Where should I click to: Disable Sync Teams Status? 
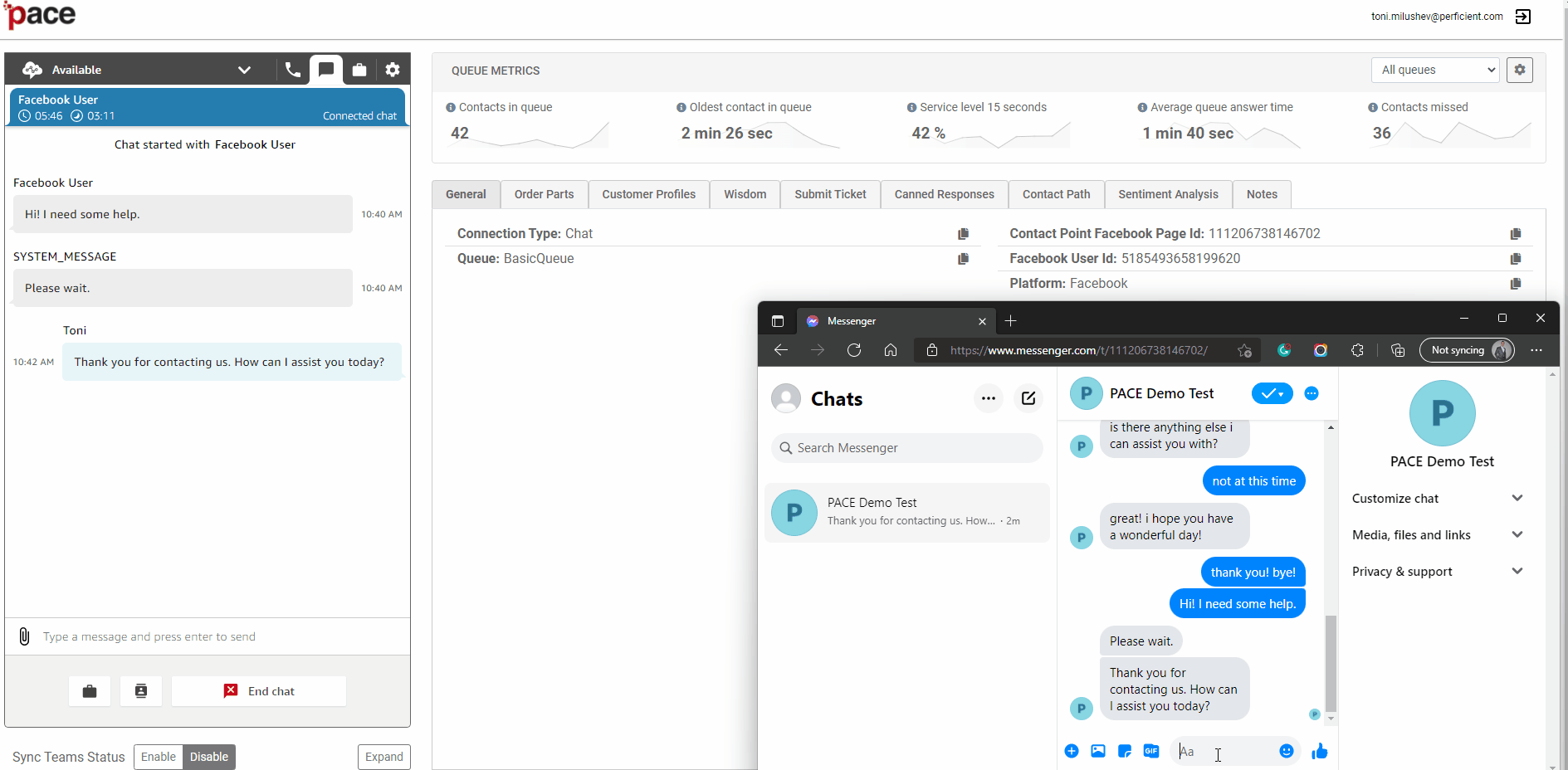click(x=209, y=757)
